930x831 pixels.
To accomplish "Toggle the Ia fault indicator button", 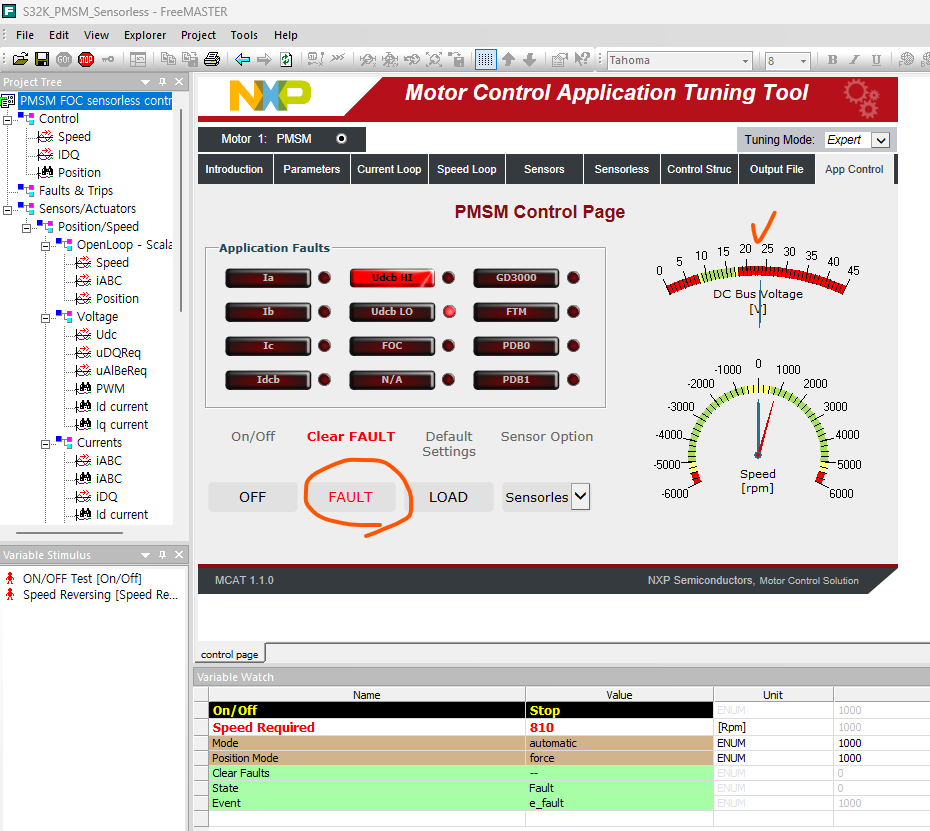I will (x=267, y=278).
